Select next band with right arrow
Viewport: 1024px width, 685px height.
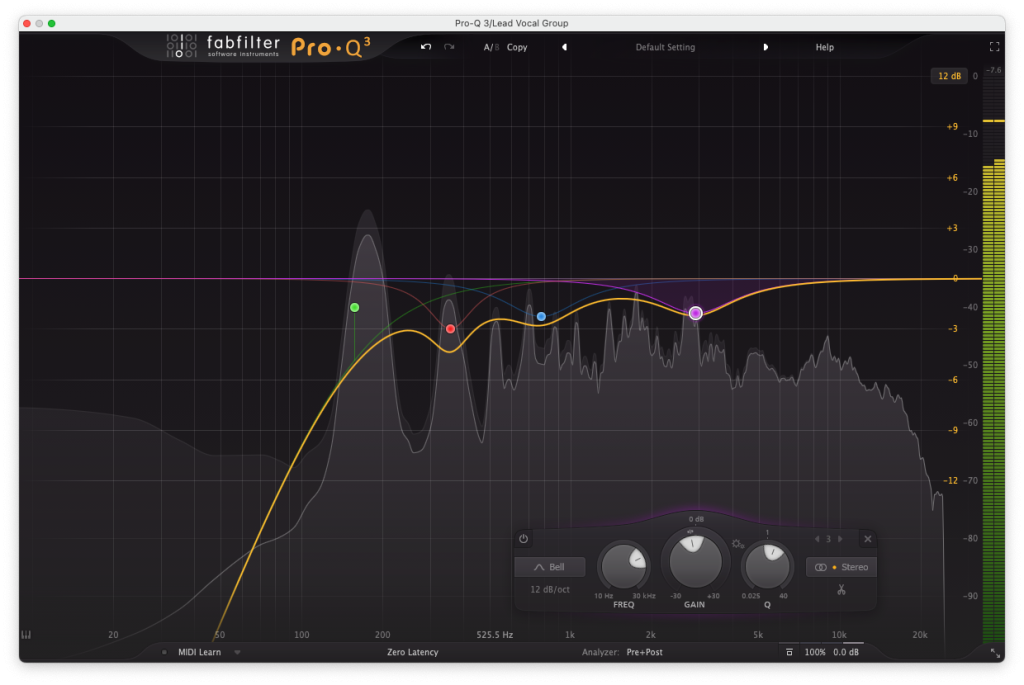pos(840,539)
